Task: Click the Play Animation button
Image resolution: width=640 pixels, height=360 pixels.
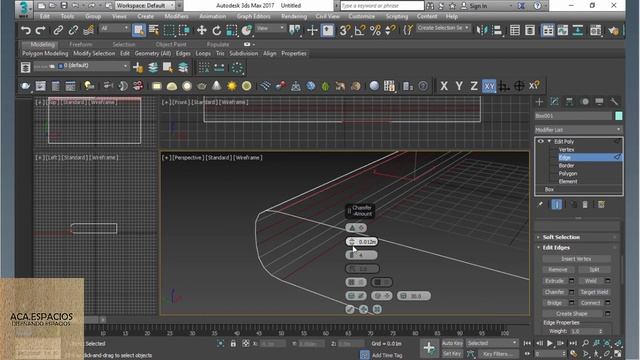Action: 550,343
